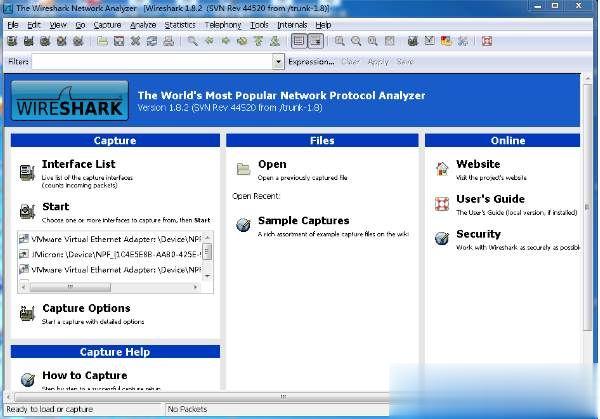Image resolution: width=600 pixels, height=419 pixels.
Task: Save the current display filter
Action: tap(405, 62)
